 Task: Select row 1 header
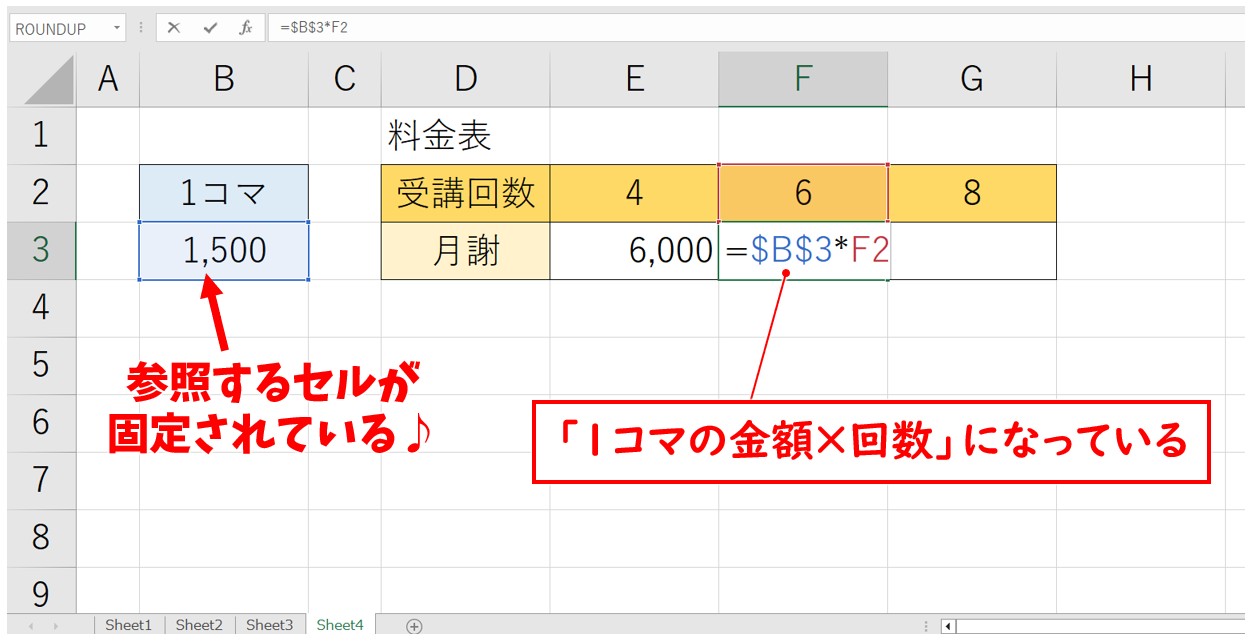click(41, 135)
